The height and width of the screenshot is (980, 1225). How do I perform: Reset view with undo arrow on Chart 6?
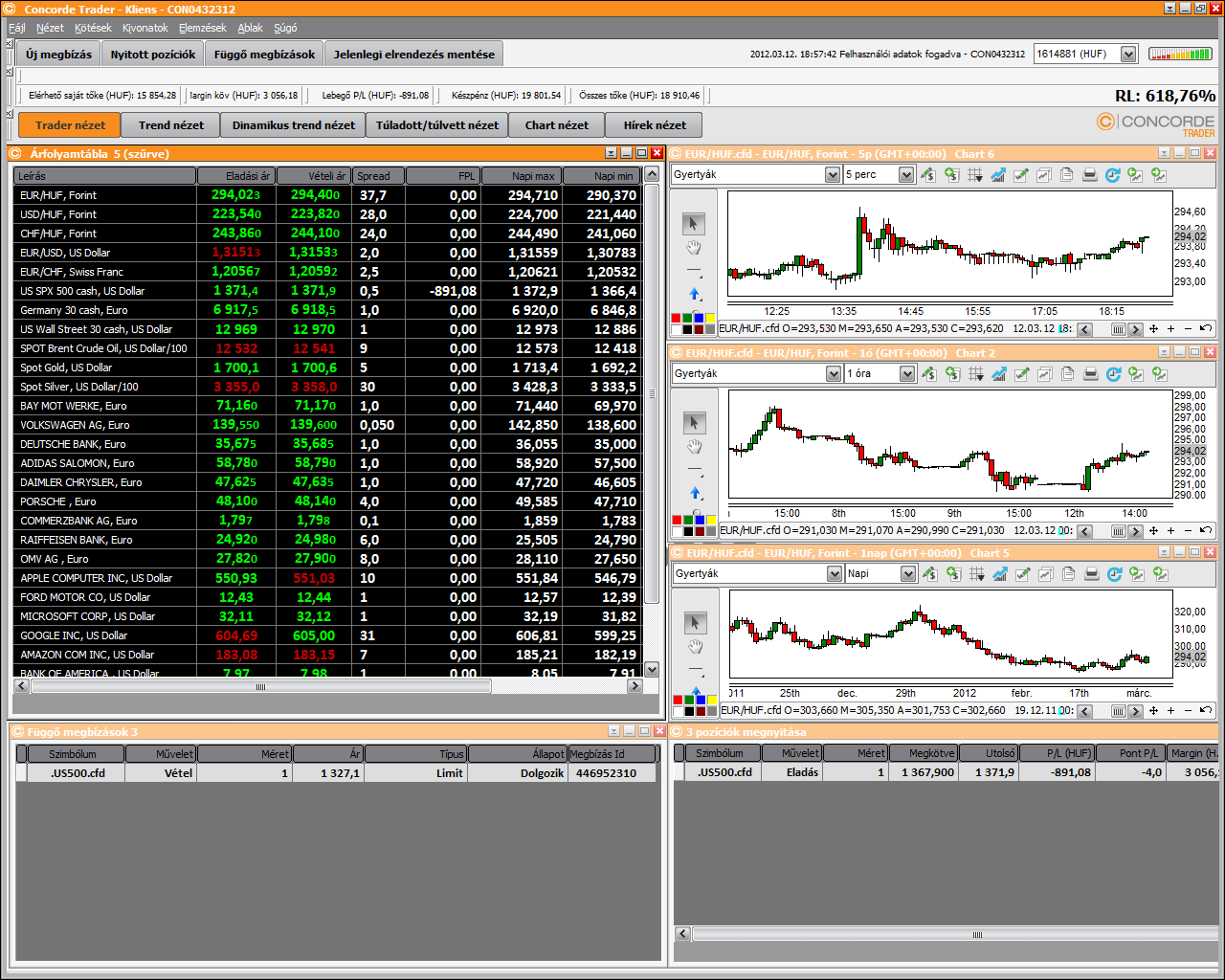click(x=1206, y=329)
